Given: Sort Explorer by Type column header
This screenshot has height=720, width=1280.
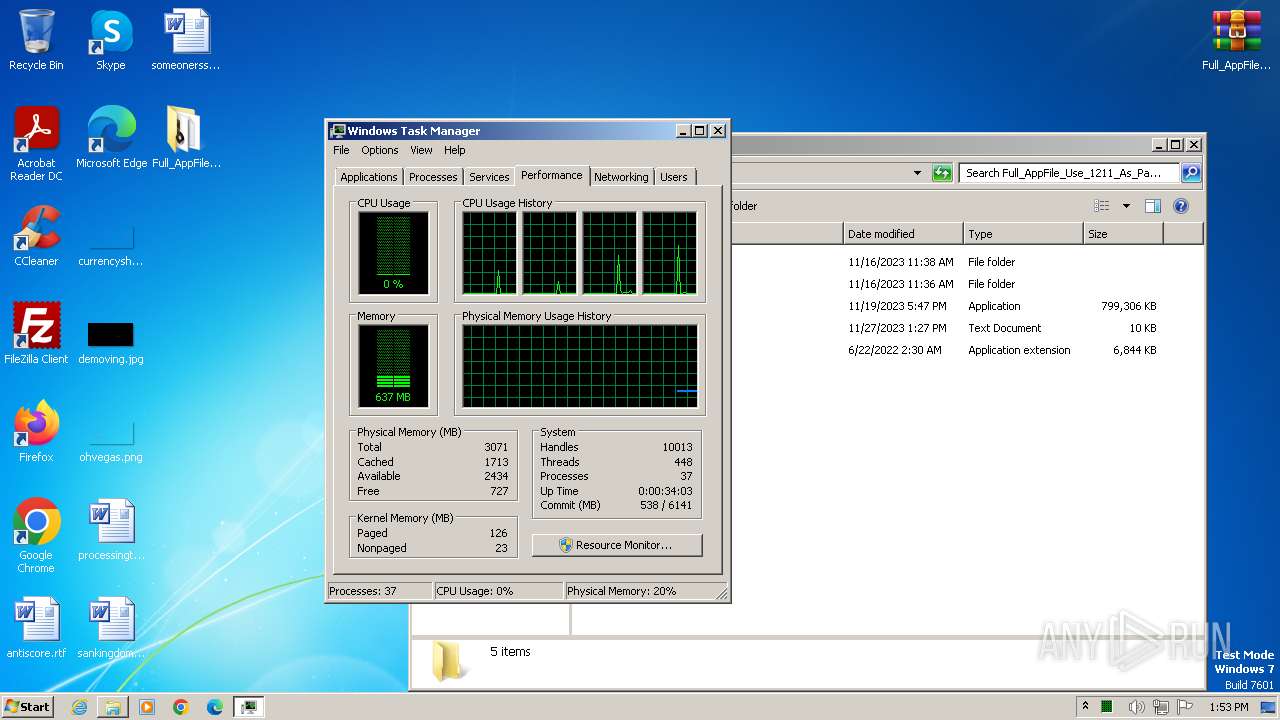Looking at the screenshot, I should click(x=1023, y=234).
